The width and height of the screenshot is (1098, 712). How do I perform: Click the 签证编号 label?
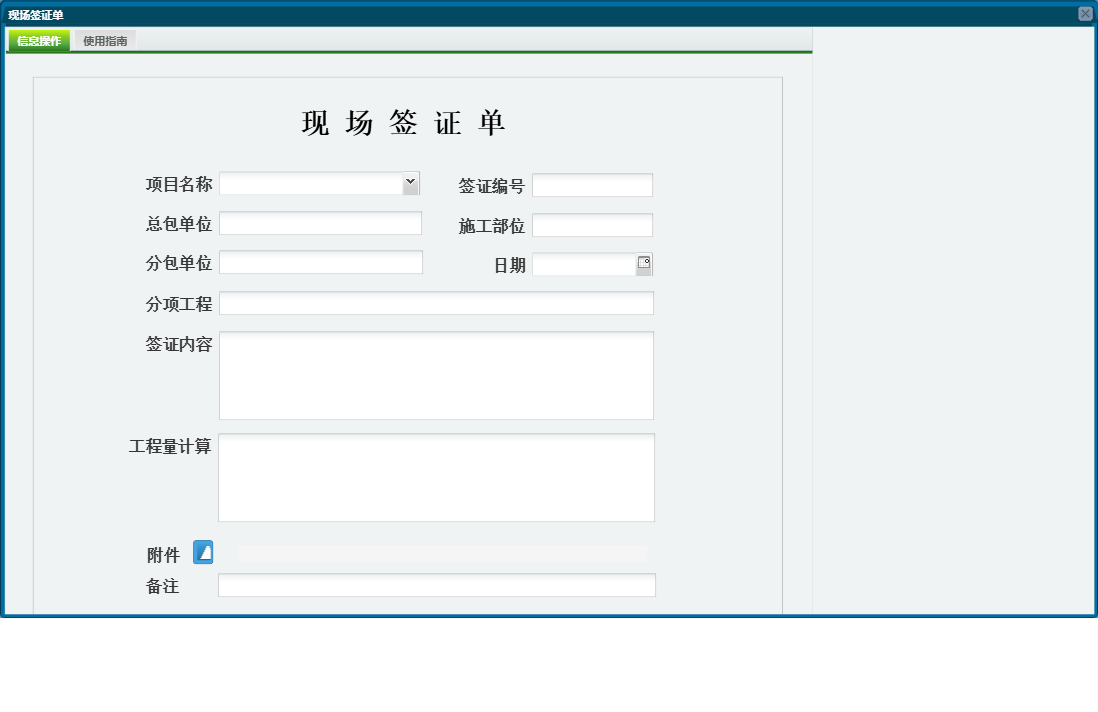pyautogui.click(x=492, y=186)
